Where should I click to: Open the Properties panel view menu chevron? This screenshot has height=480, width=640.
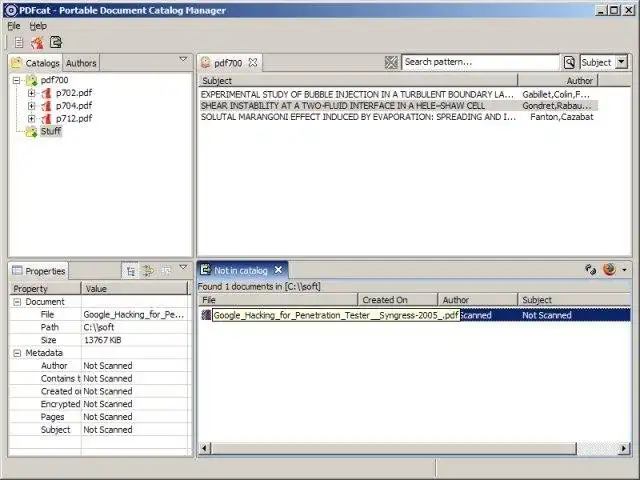(183, 267)
